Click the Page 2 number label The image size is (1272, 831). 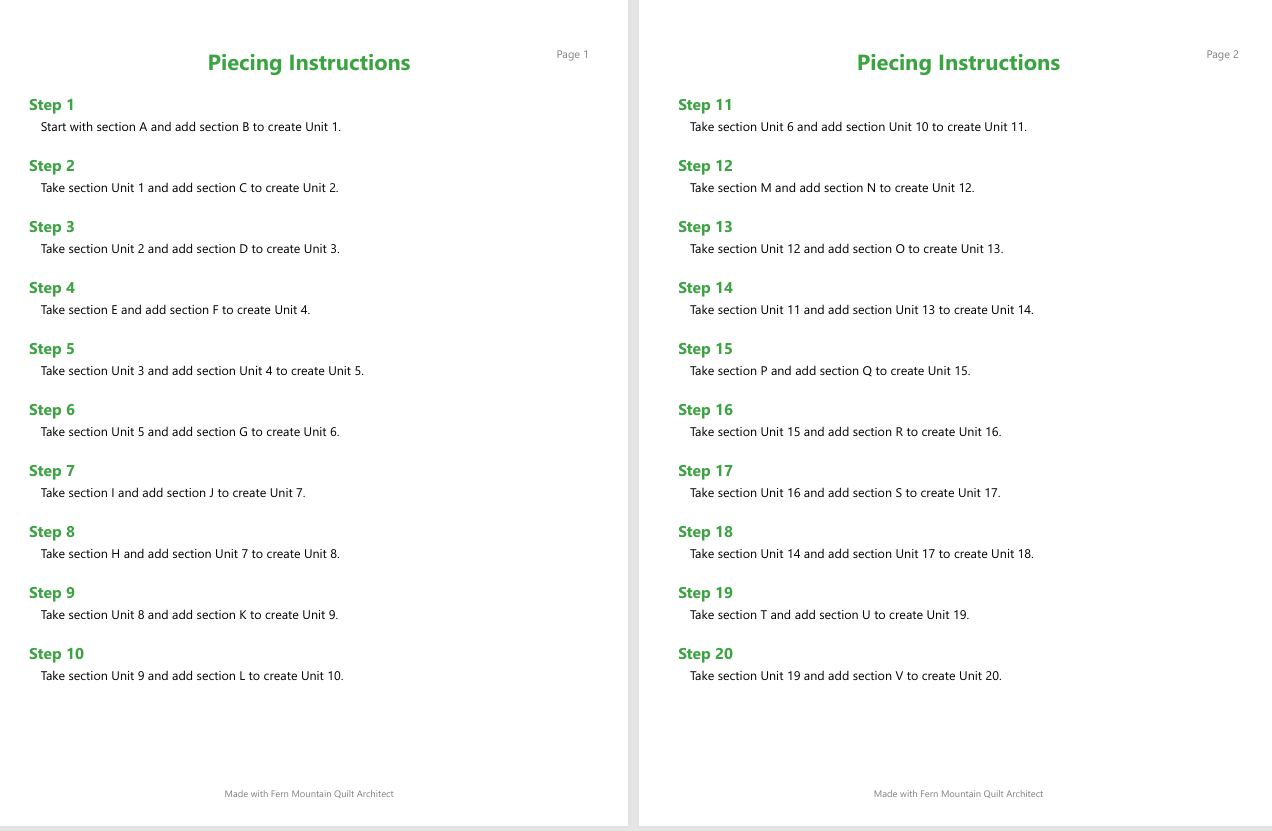[1222, 55]
